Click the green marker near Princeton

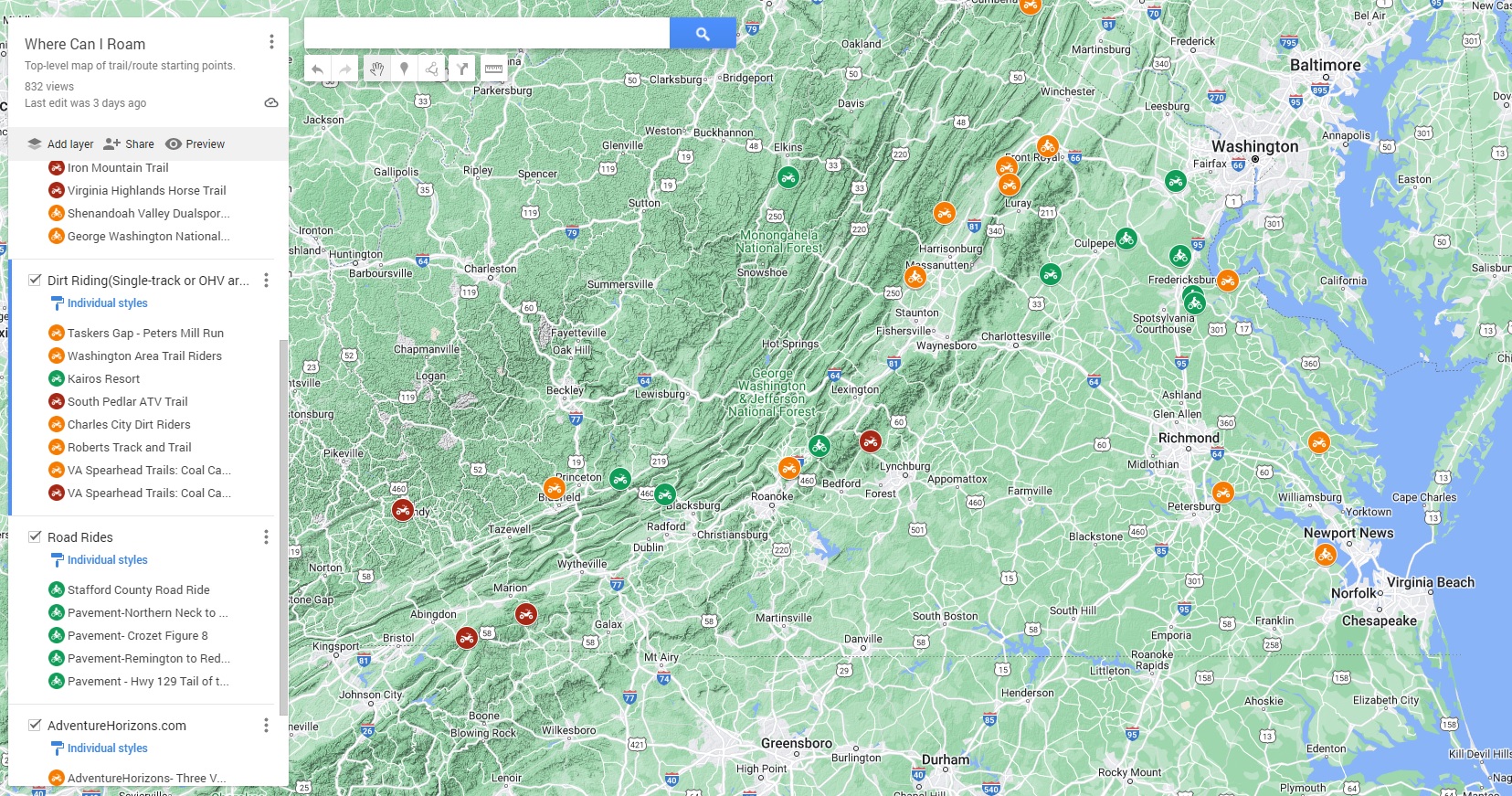click(x=620, y=479)
